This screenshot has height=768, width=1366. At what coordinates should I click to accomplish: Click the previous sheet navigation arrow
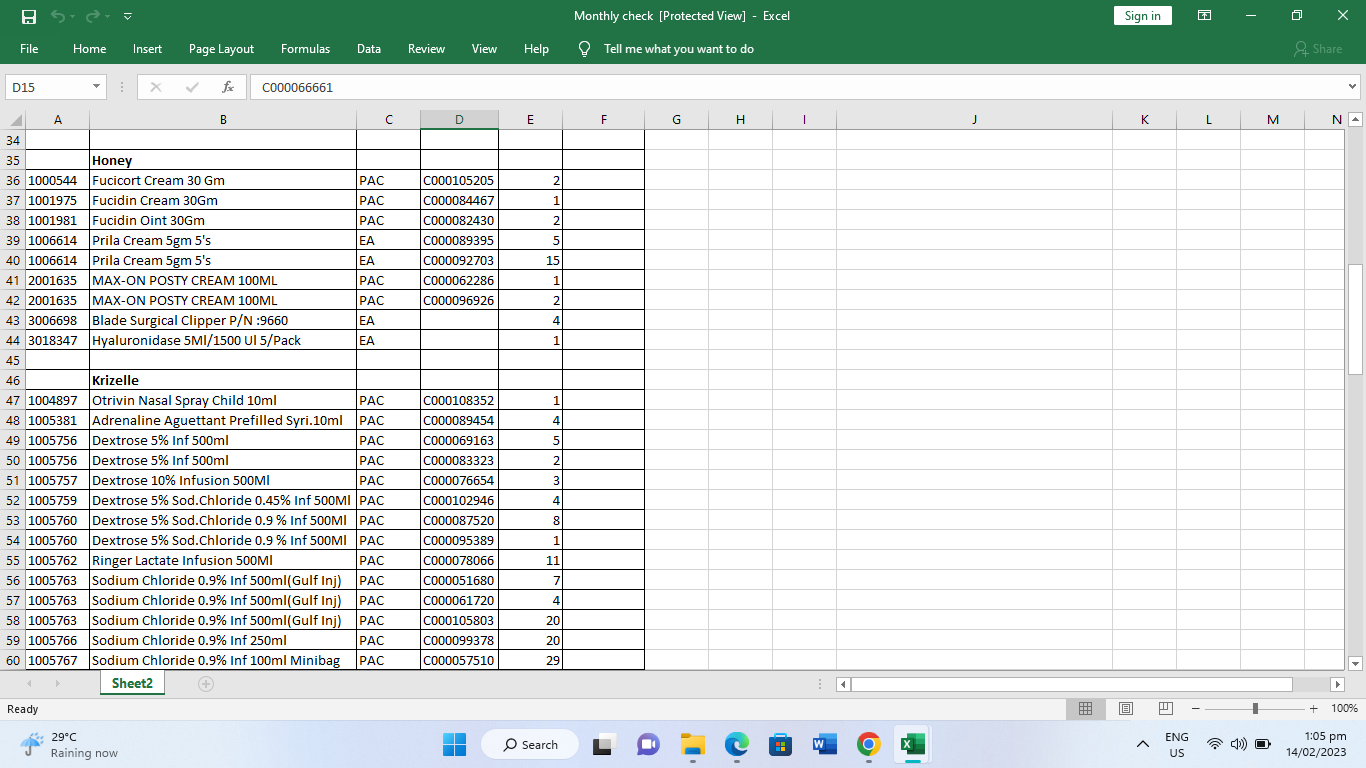coord(29,684)
